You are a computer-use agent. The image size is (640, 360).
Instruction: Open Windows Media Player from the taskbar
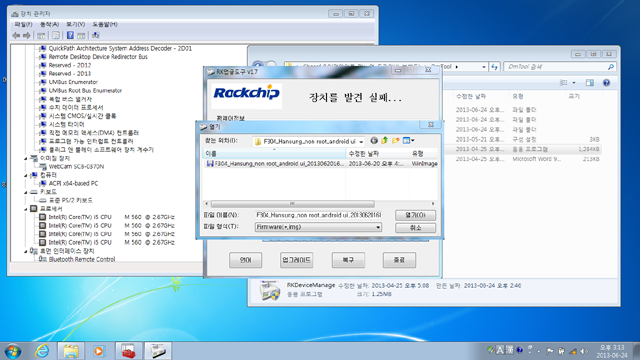click(x=98, y=351)
